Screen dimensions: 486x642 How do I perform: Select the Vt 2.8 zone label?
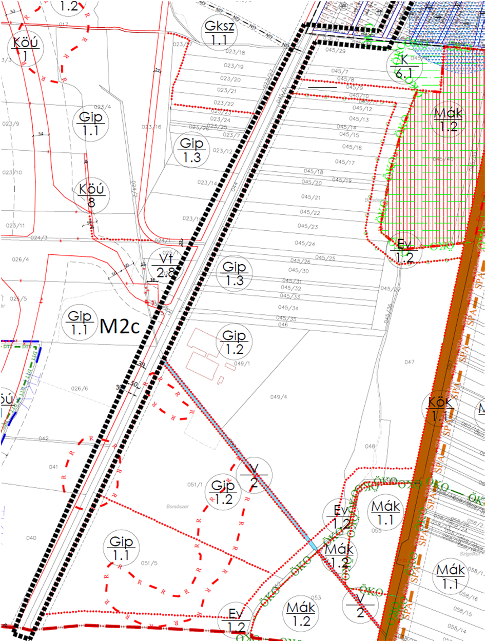pyautogui.click(x=165, y=265)
